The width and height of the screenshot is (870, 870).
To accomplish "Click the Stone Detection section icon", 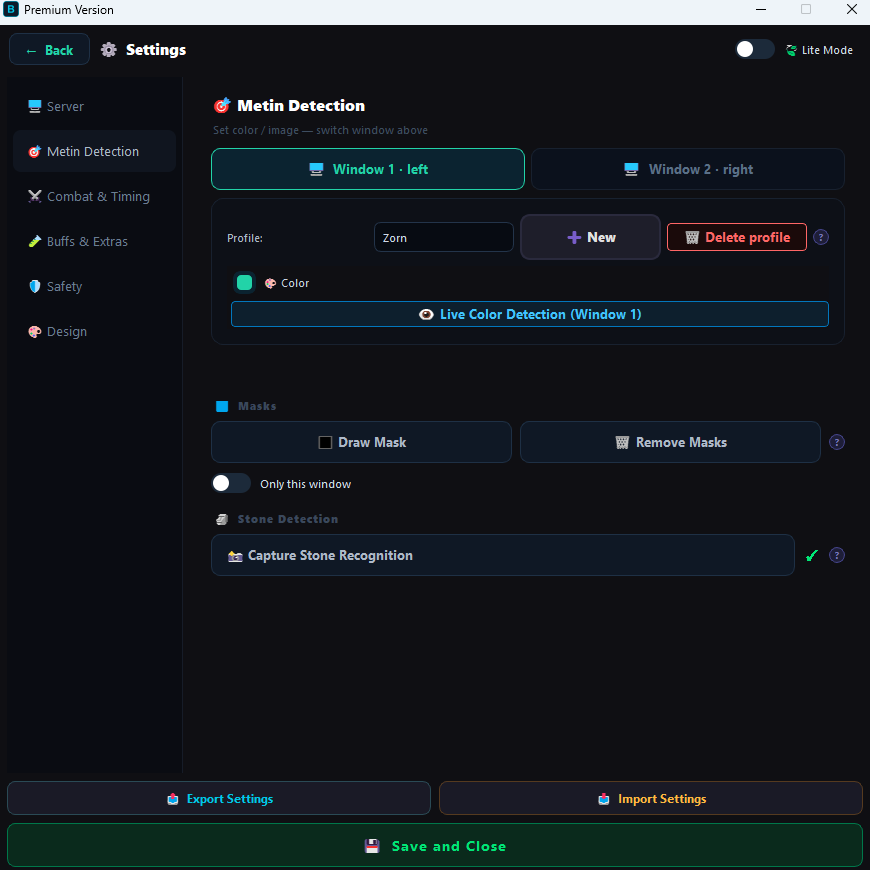I will tap(222, 520).
